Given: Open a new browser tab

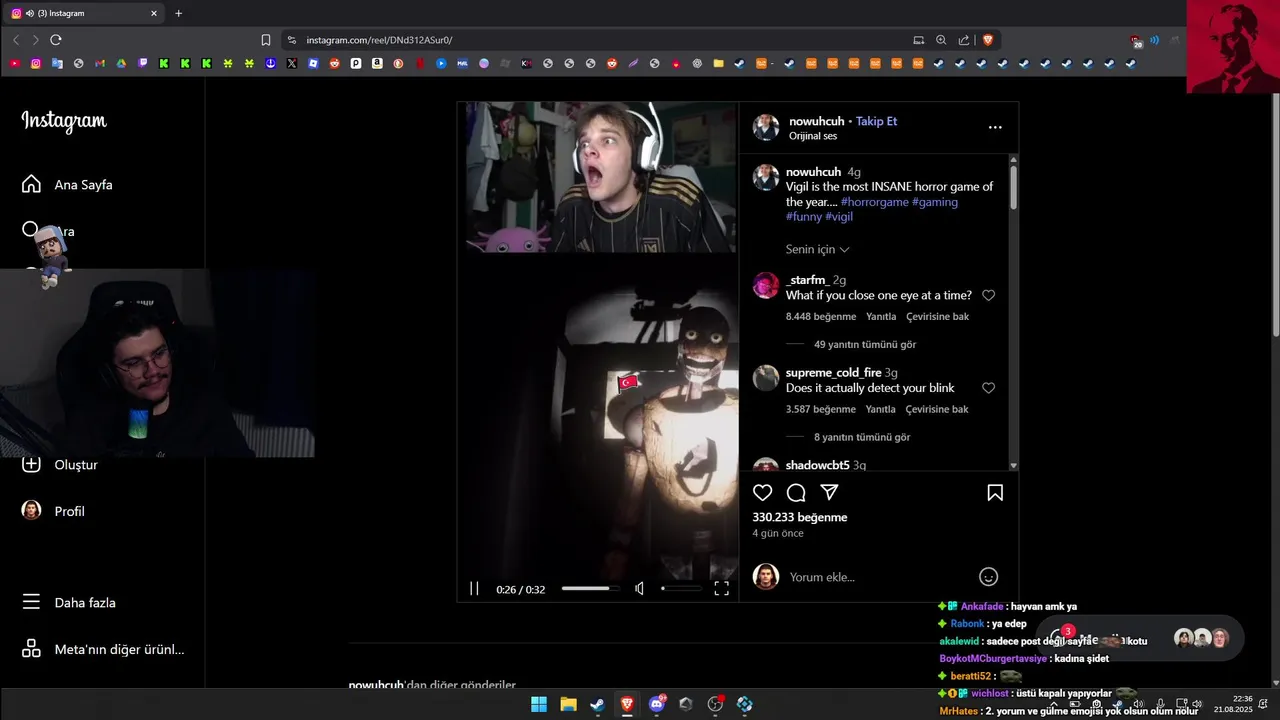Looking at the screenshot, I should coord(179,13).
